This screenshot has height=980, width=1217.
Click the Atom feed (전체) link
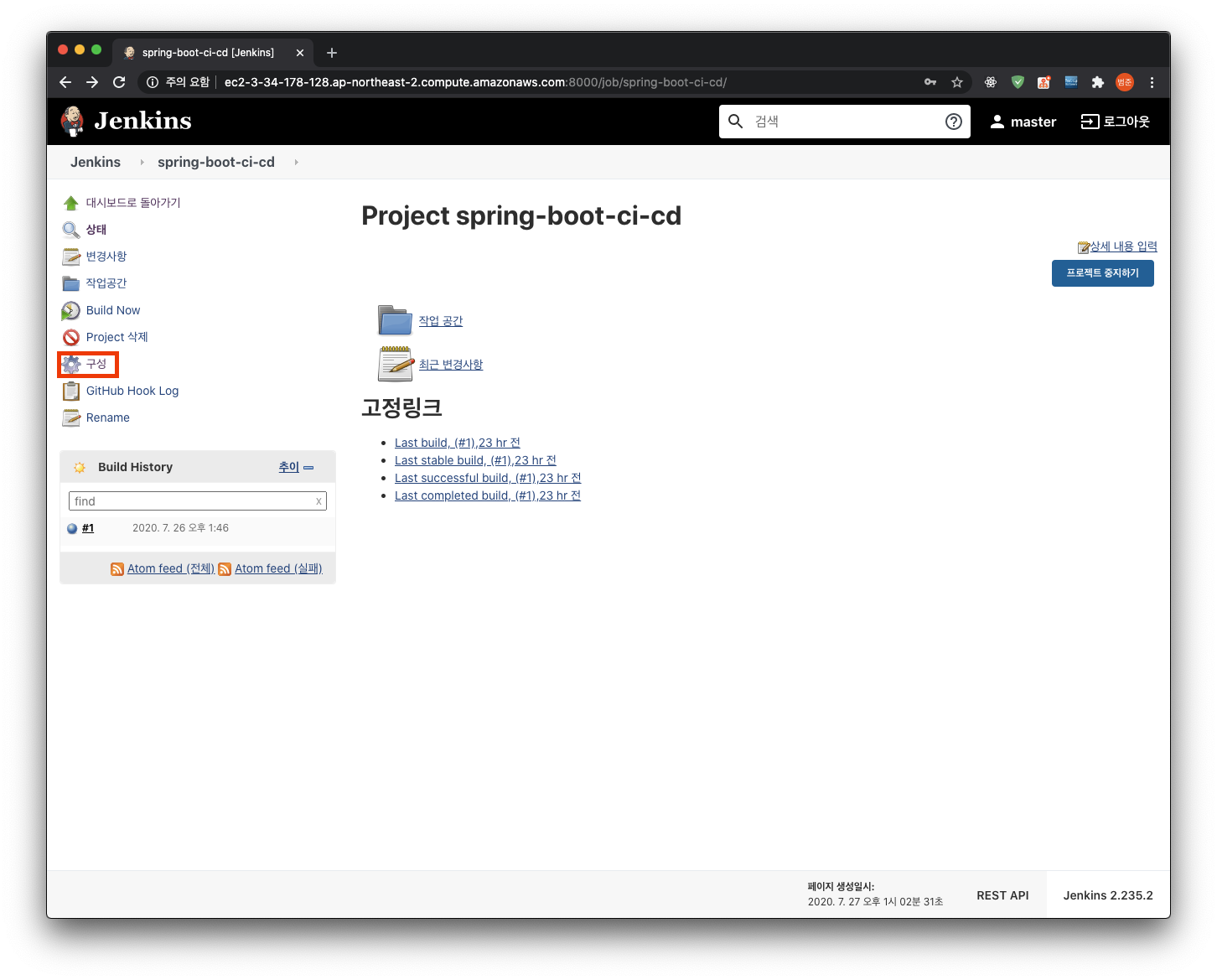171,568
